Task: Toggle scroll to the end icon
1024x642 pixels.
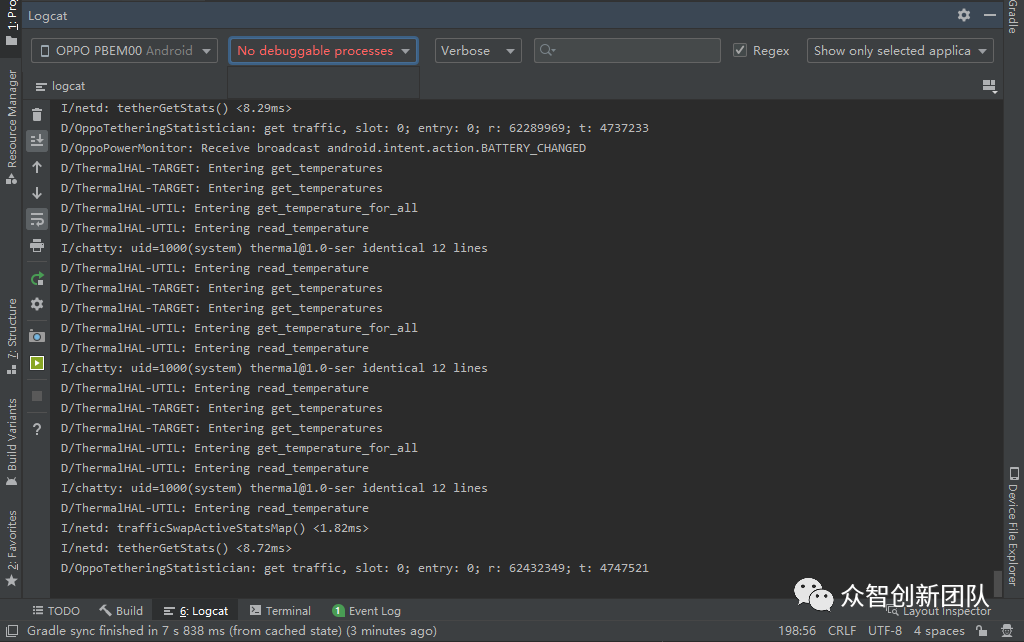Action: click(37, 140)
